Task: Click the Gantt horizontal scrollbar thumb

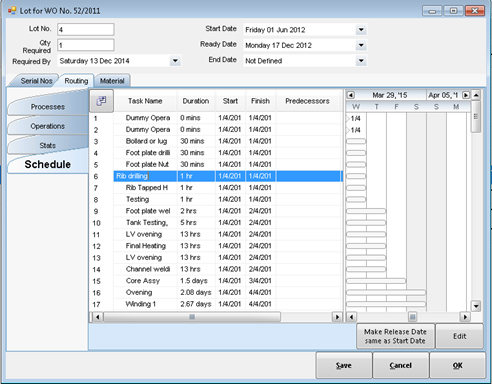Action: pos(412,317)
